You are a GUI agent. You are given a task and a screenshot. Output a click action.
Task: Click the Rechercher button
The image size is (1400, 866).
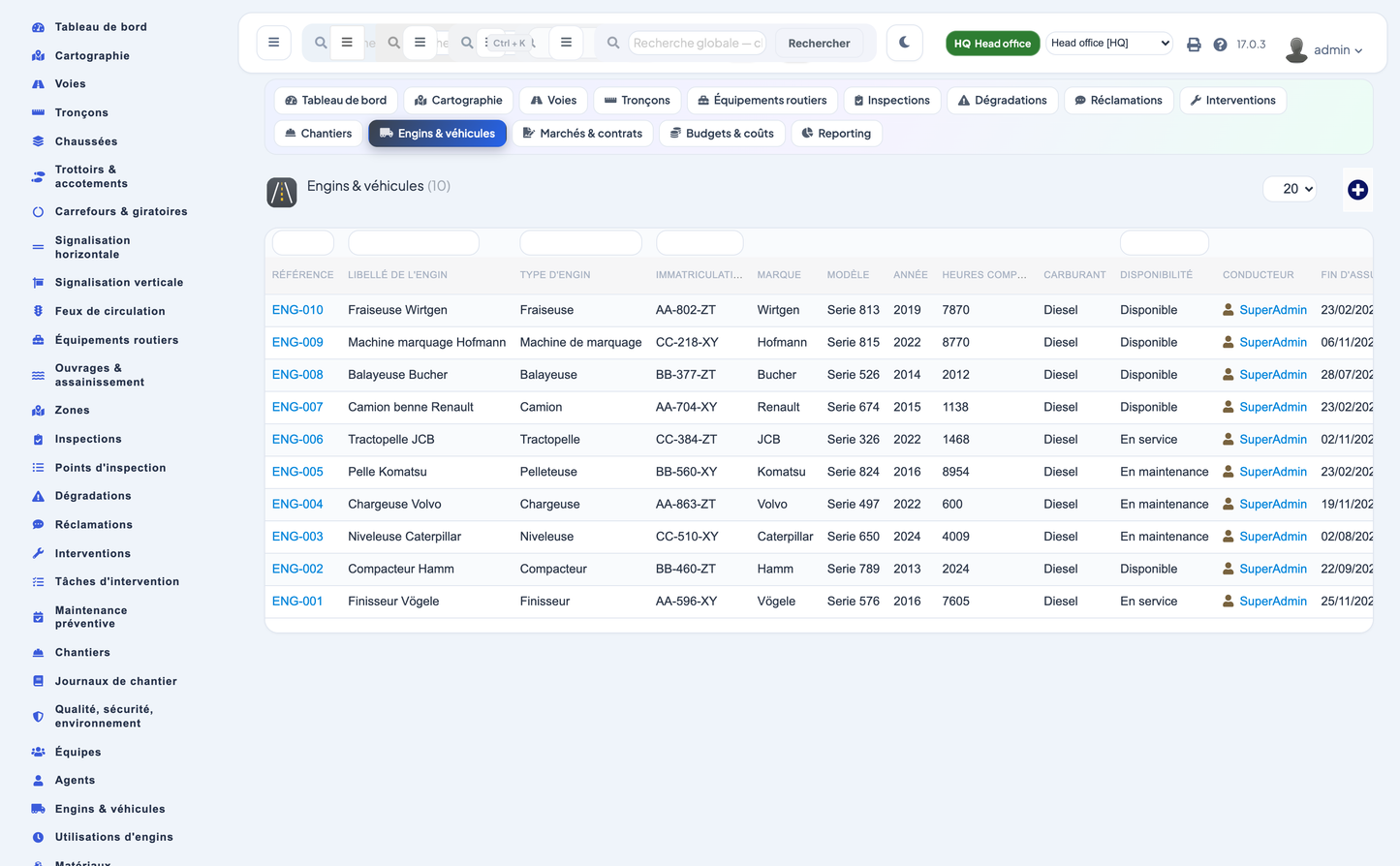819,43
